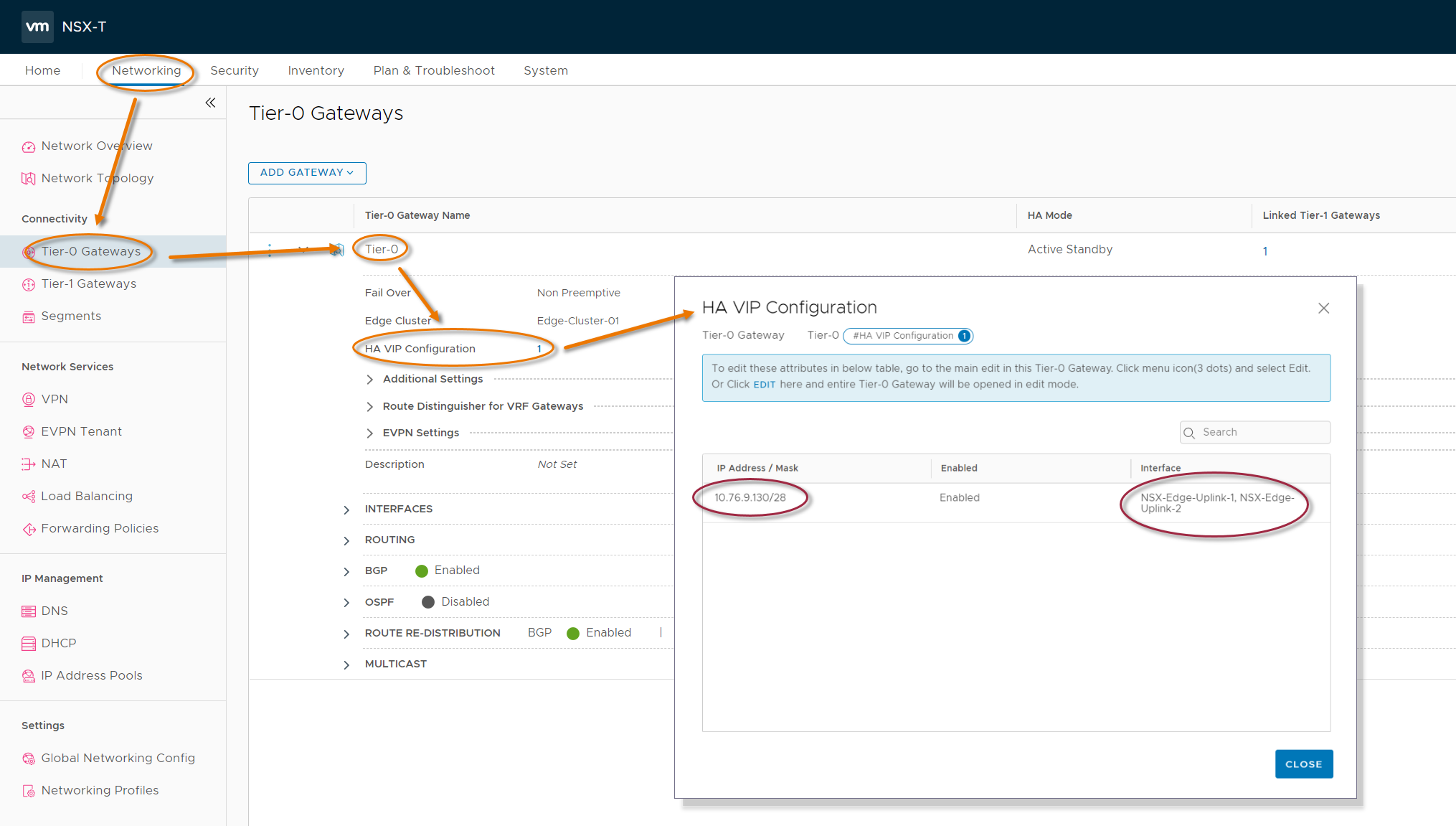Image resolution: width=1456 pixels, height=826 pixels.
Task: Click the Load Balancing icon
Action: pyautogui.click(x=29, y=497)
